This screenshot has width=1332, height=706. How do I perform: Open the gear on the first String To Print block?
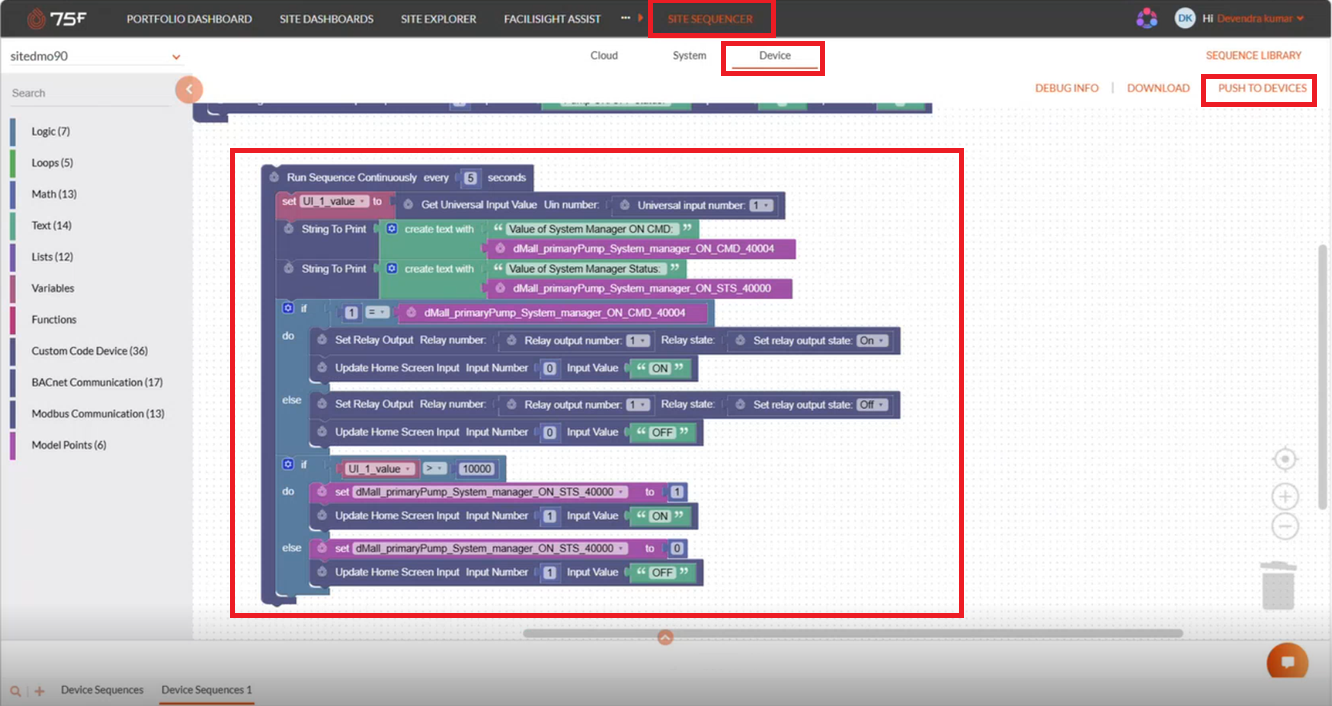click(x=288, y=229)
